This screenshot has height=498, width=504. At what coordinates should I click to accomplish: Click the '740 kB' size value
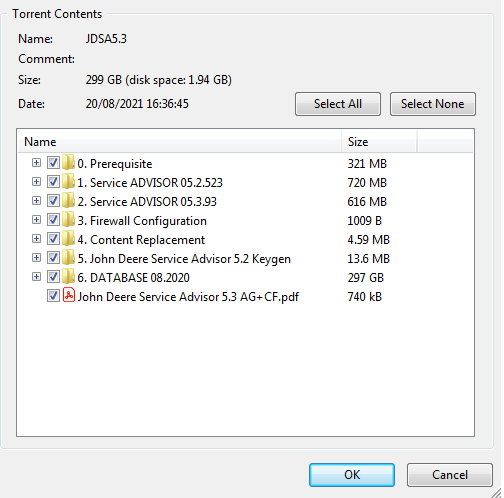365,297
